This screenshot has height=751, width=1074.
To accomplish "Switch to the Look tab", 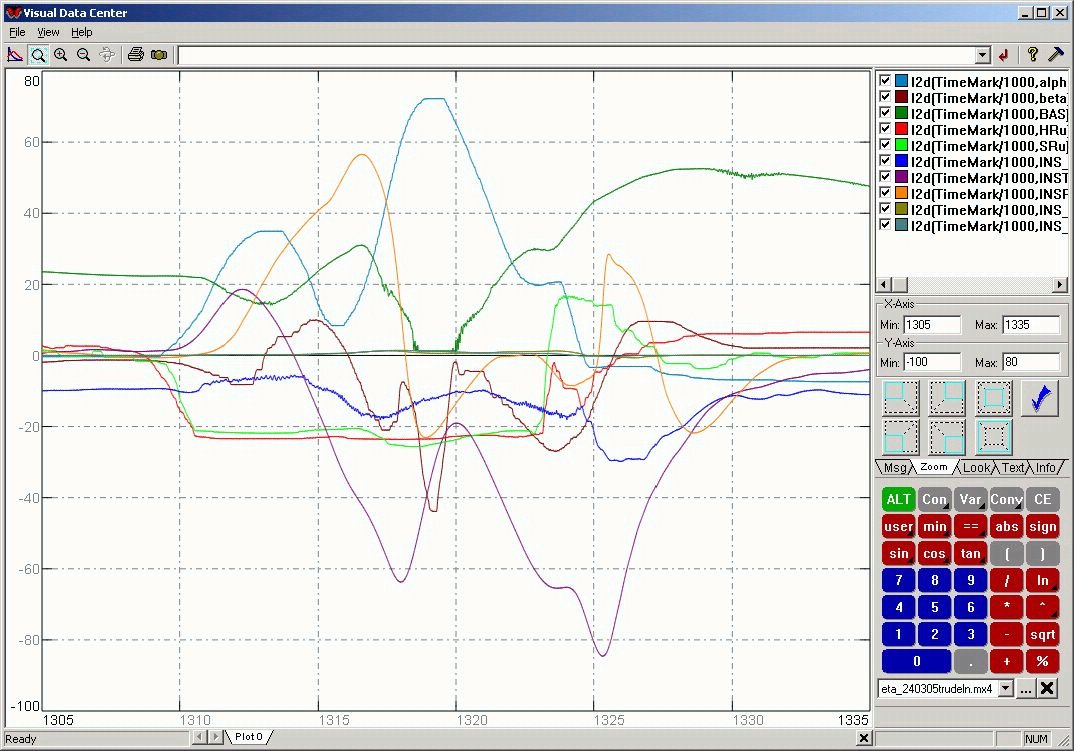I will pos(977,467).
